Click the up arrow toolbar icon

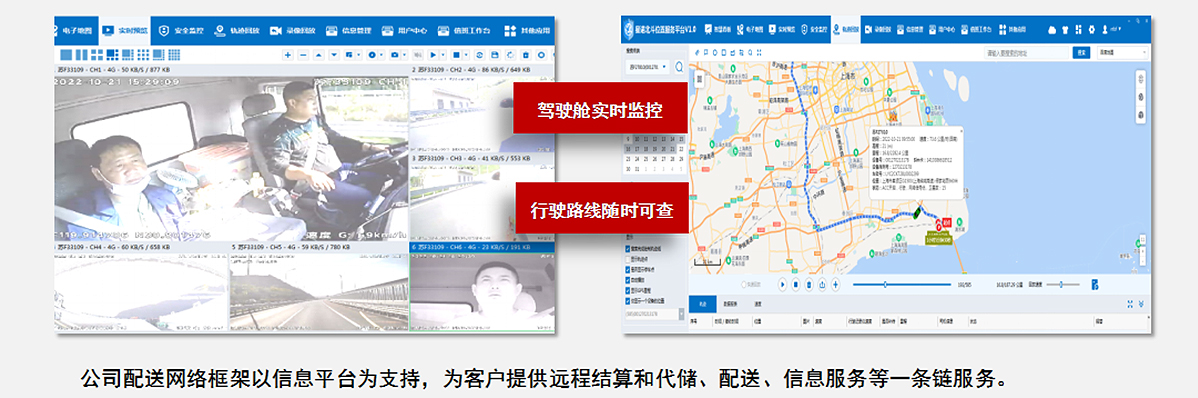319,55
